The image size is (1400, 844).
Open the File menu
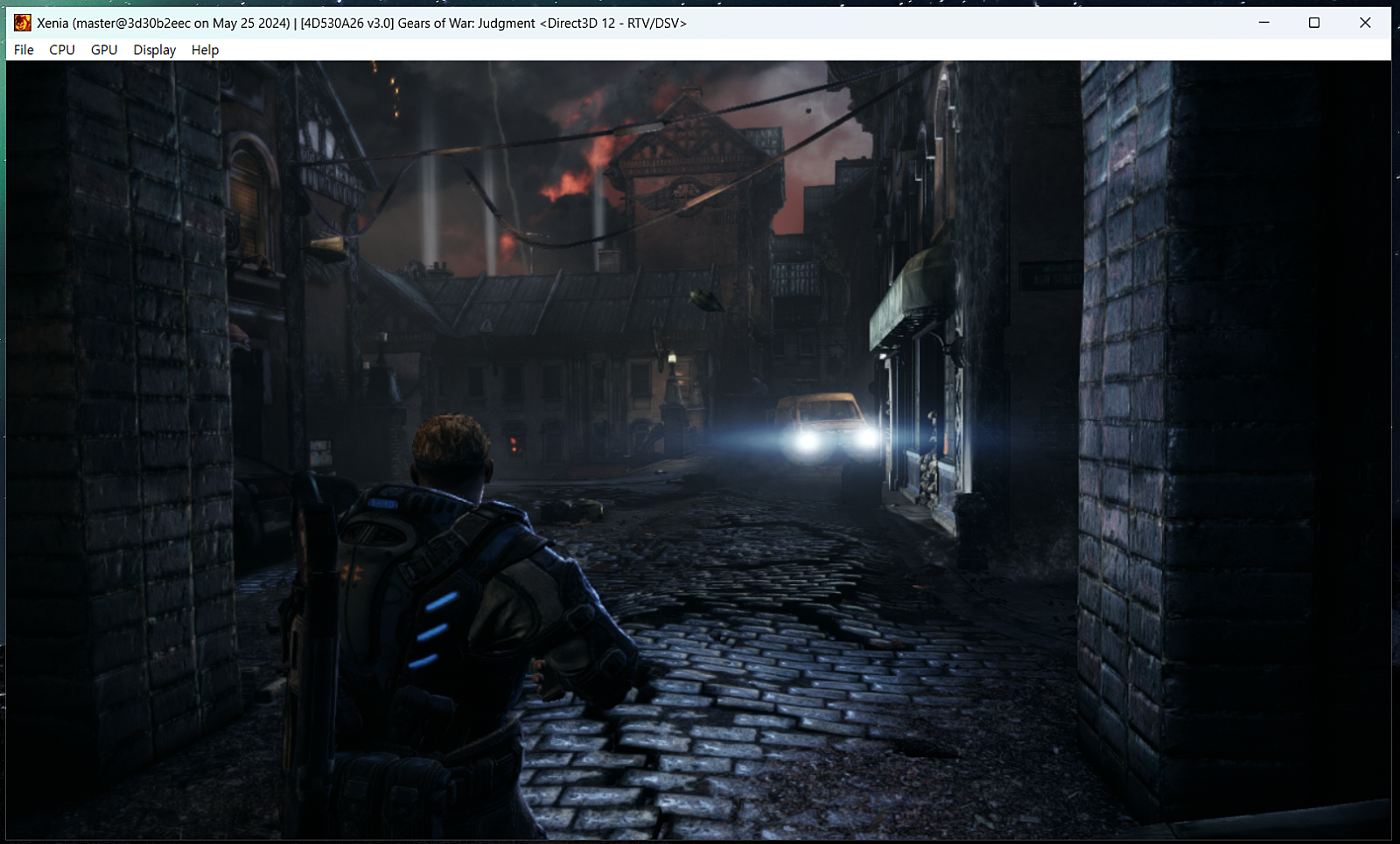(x=24, y=50)
